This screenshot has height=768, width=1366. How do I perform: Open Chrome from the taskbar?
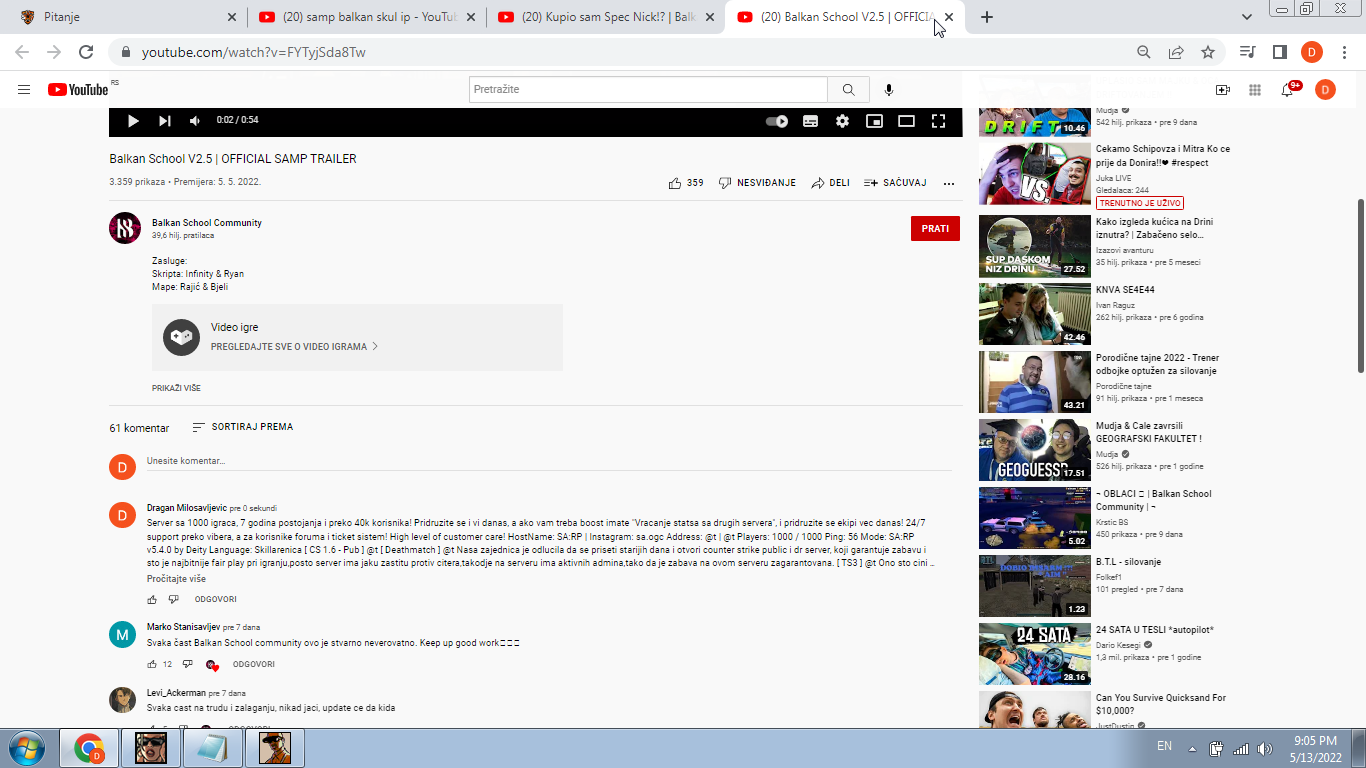[x=89, y=748]
